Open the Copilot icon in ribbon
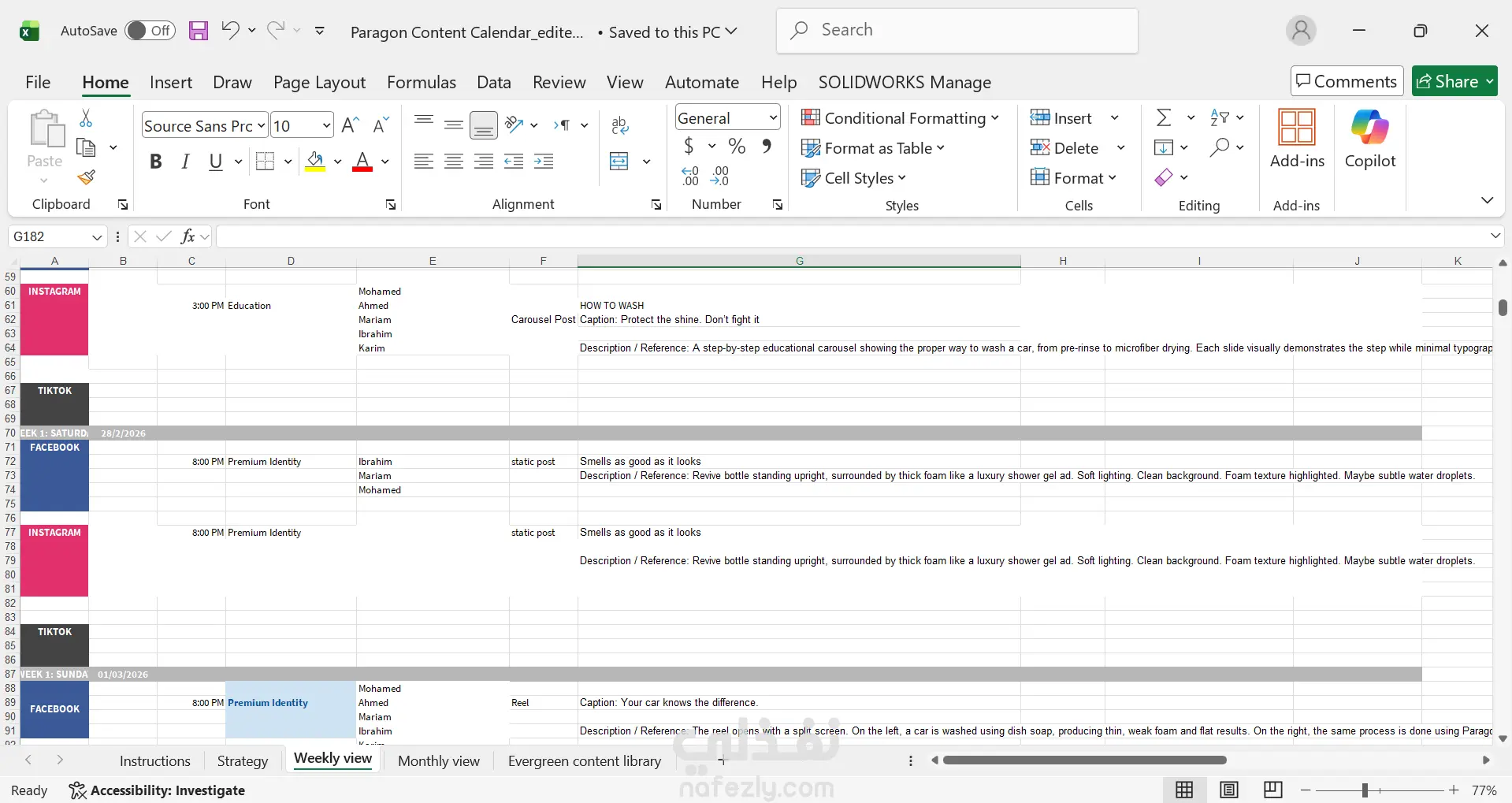Screen dimensions: 1512x803 coord(1369,139)
